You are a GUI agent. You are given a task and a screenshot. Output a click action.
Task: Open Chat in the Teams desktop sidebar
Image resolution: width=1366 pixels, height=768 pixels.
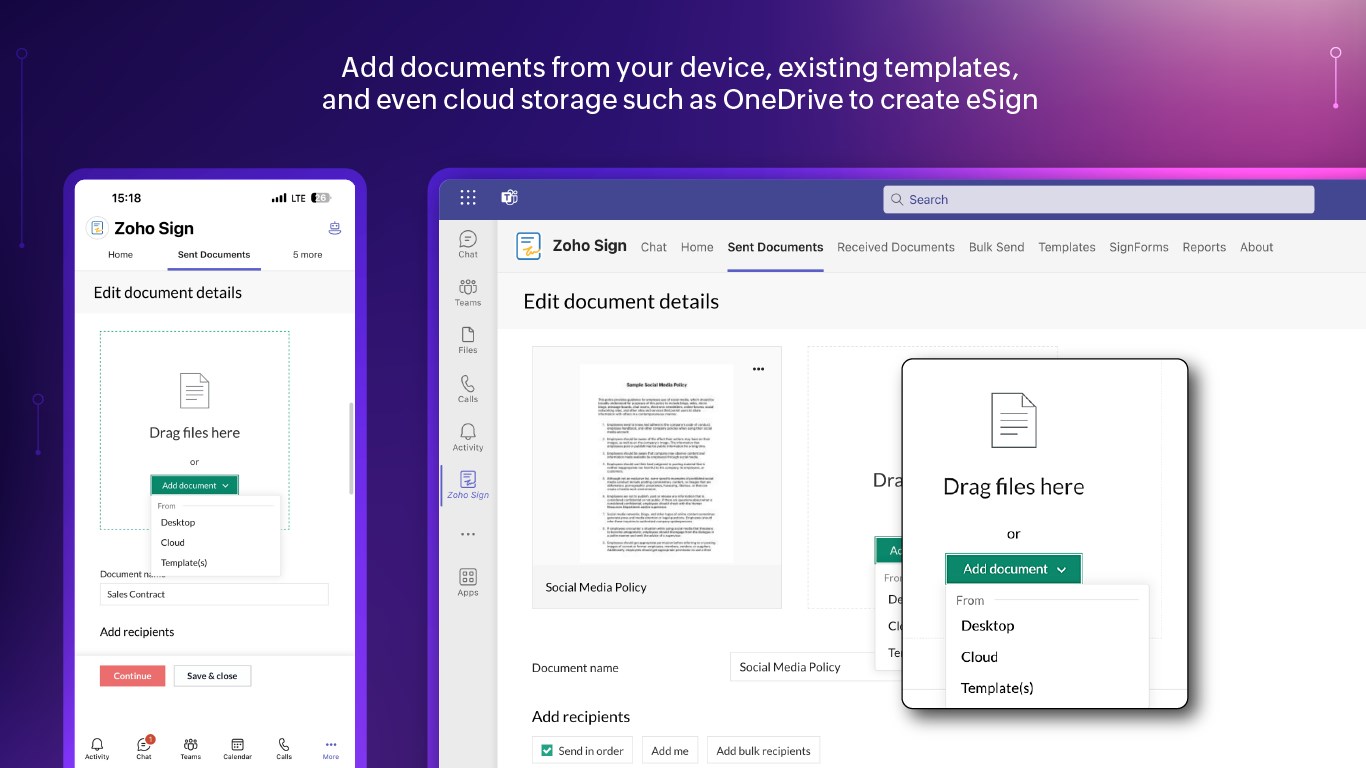coord(468,244)
